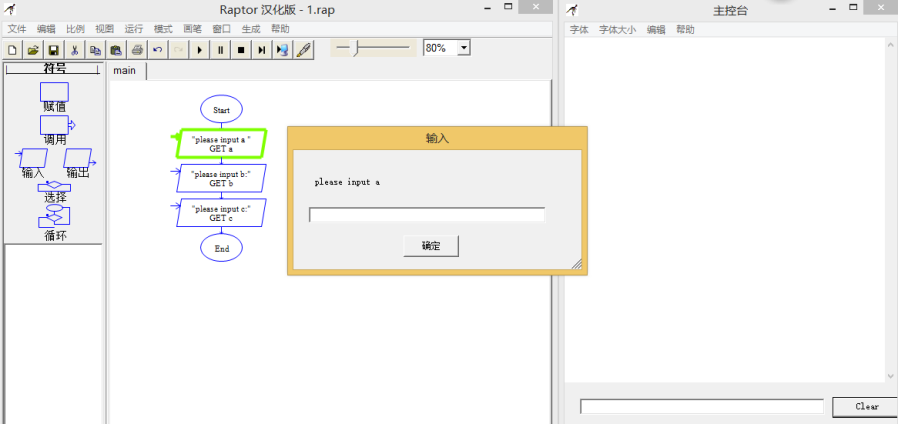Focus the console command input field
The width and height of the screenshot is (898, 425).
[702, 406]
